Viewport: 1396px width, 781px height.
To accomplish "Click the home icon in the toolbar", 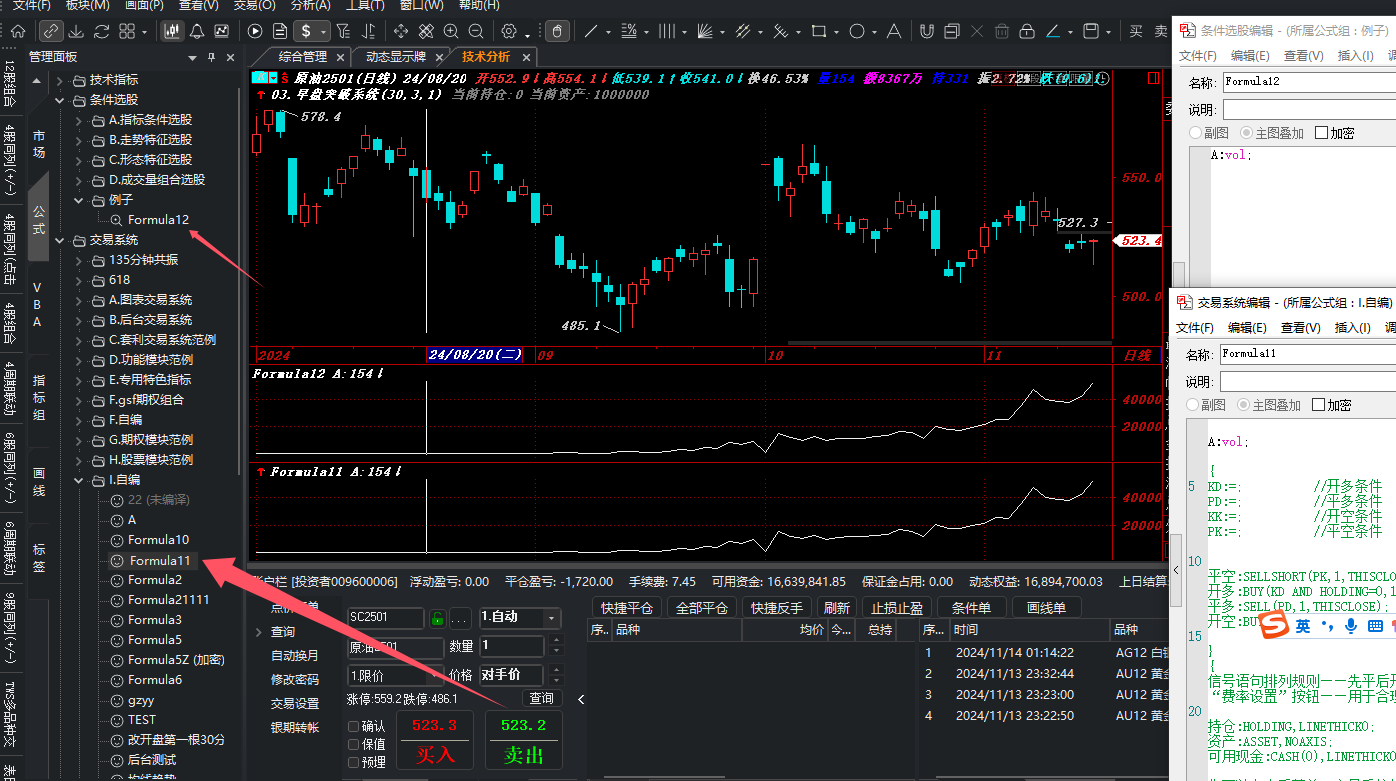I will tap(18, 31).
